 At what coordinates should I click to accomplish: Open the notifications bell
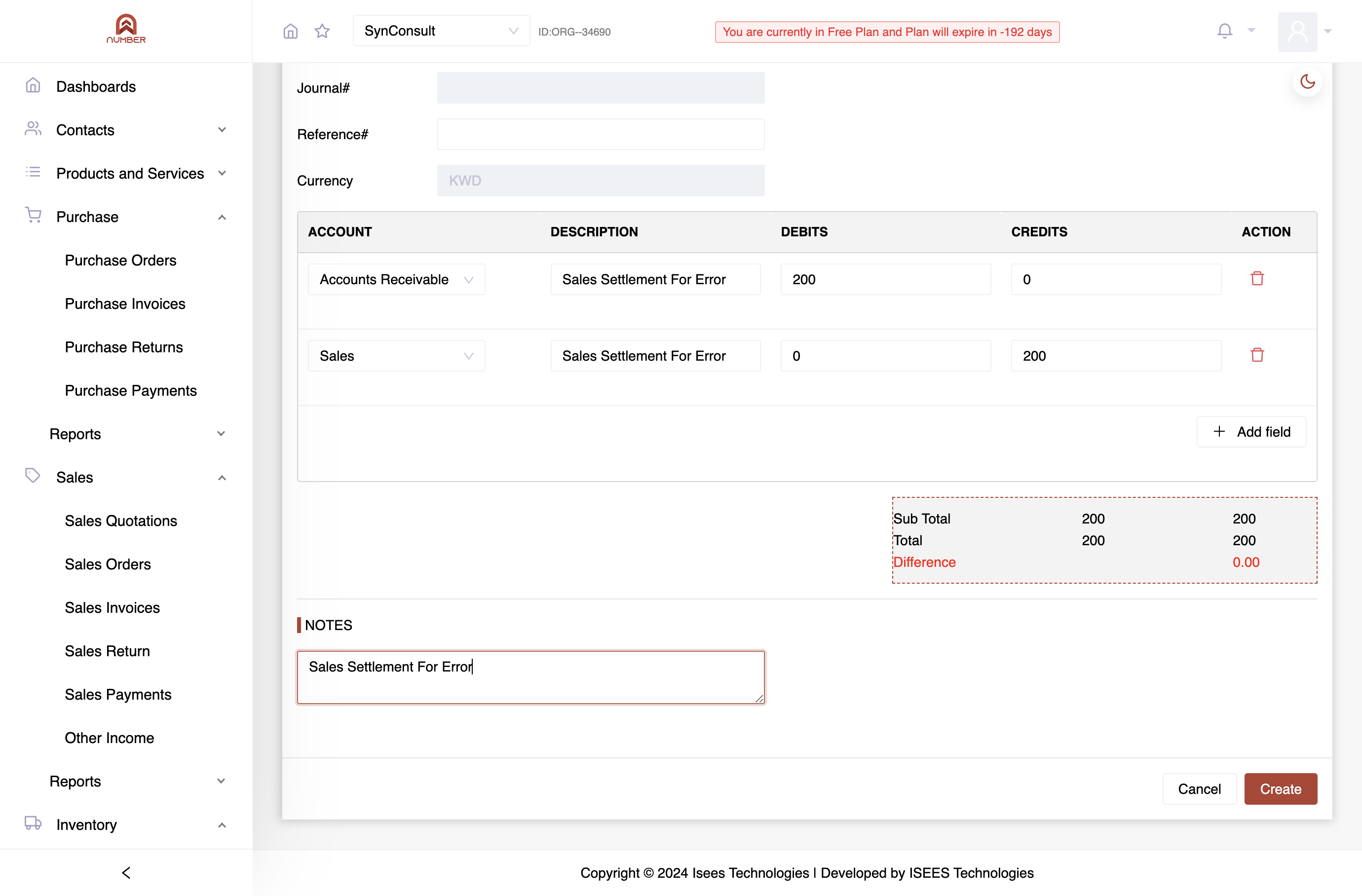pyautogui.click(x=1225, y=31)
